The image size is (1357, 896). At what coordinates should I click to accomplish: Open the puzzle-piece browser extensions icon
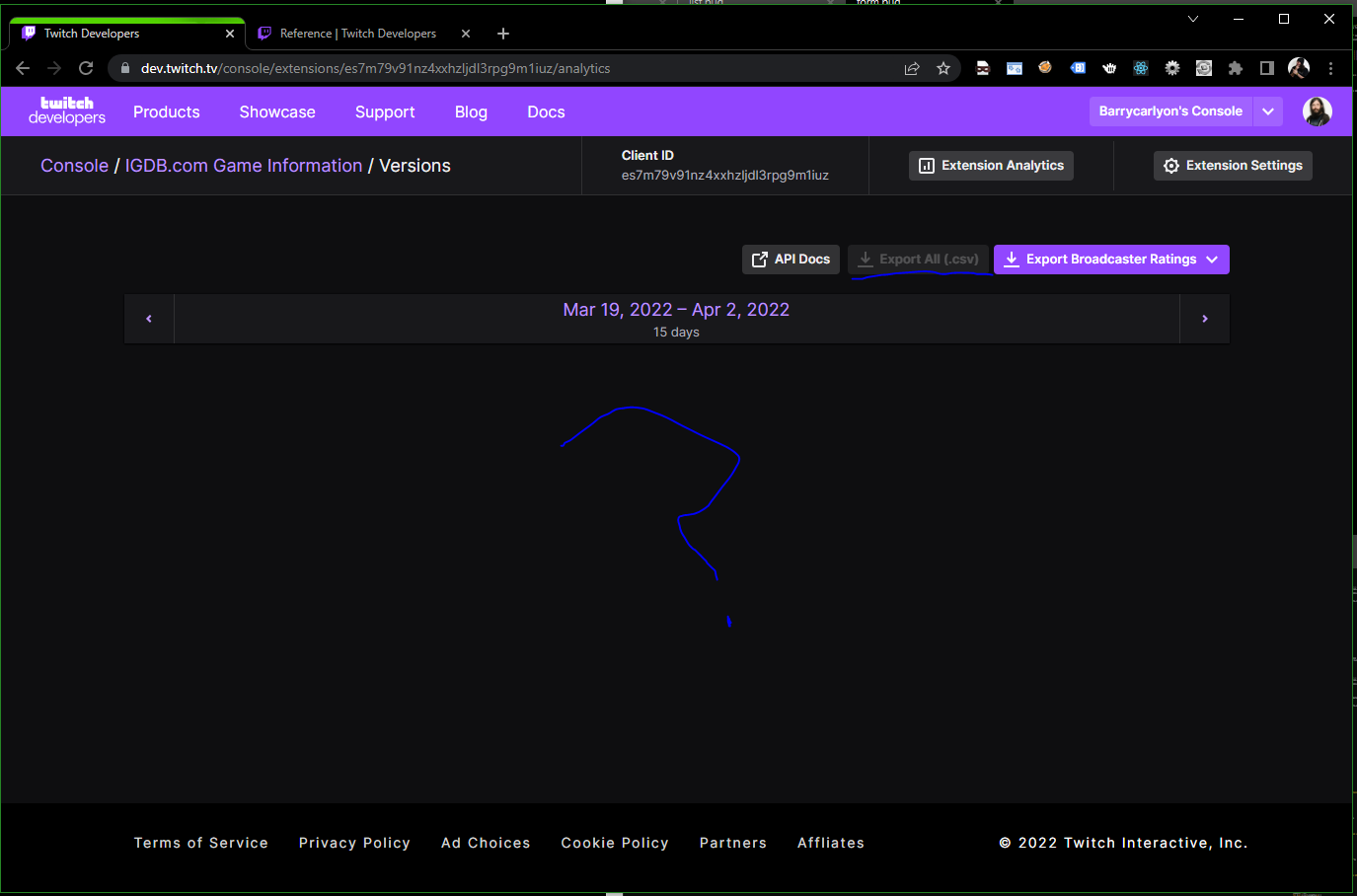pyautogui.click(x=1236, y=68)
